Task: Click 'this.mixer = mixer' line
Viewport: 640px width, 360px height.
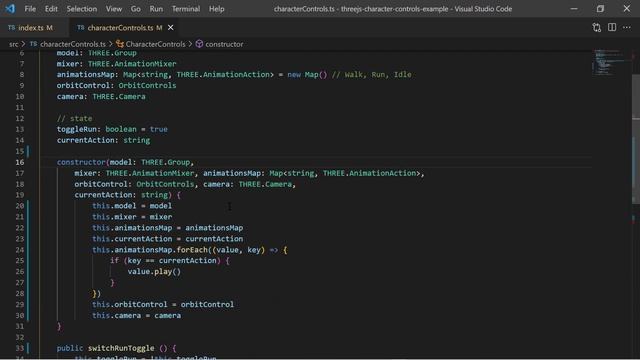Action: [x=132, y=217]
